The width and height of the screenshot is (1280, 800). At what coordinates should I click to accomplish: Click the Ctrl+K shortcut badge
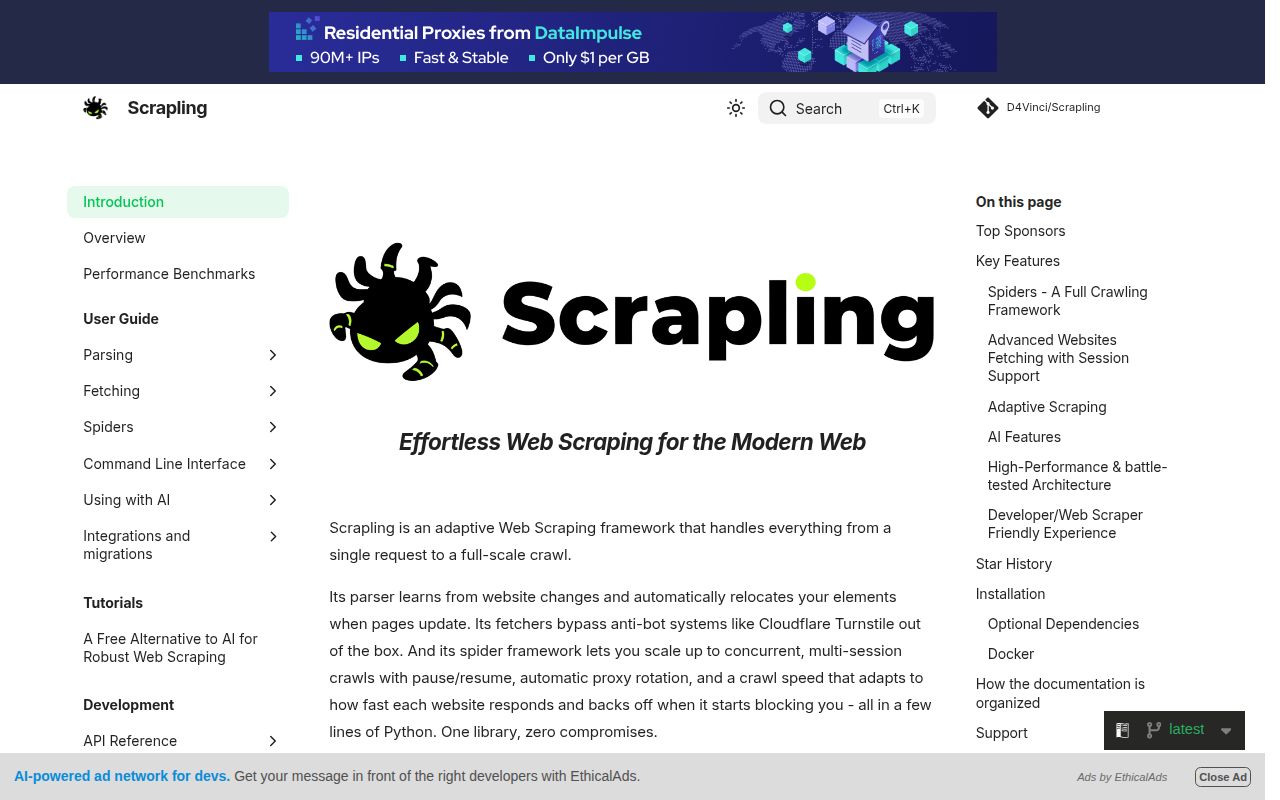pyautogui.click(x=901, y=108)
